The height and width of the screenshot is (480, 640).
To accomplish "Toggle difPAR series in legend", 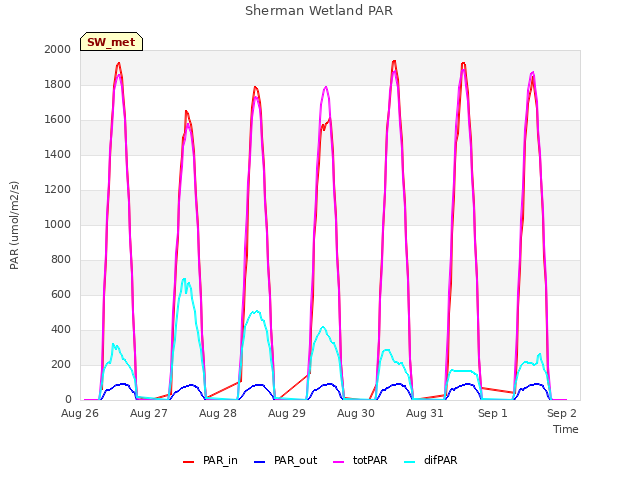I will coord(431,460).
